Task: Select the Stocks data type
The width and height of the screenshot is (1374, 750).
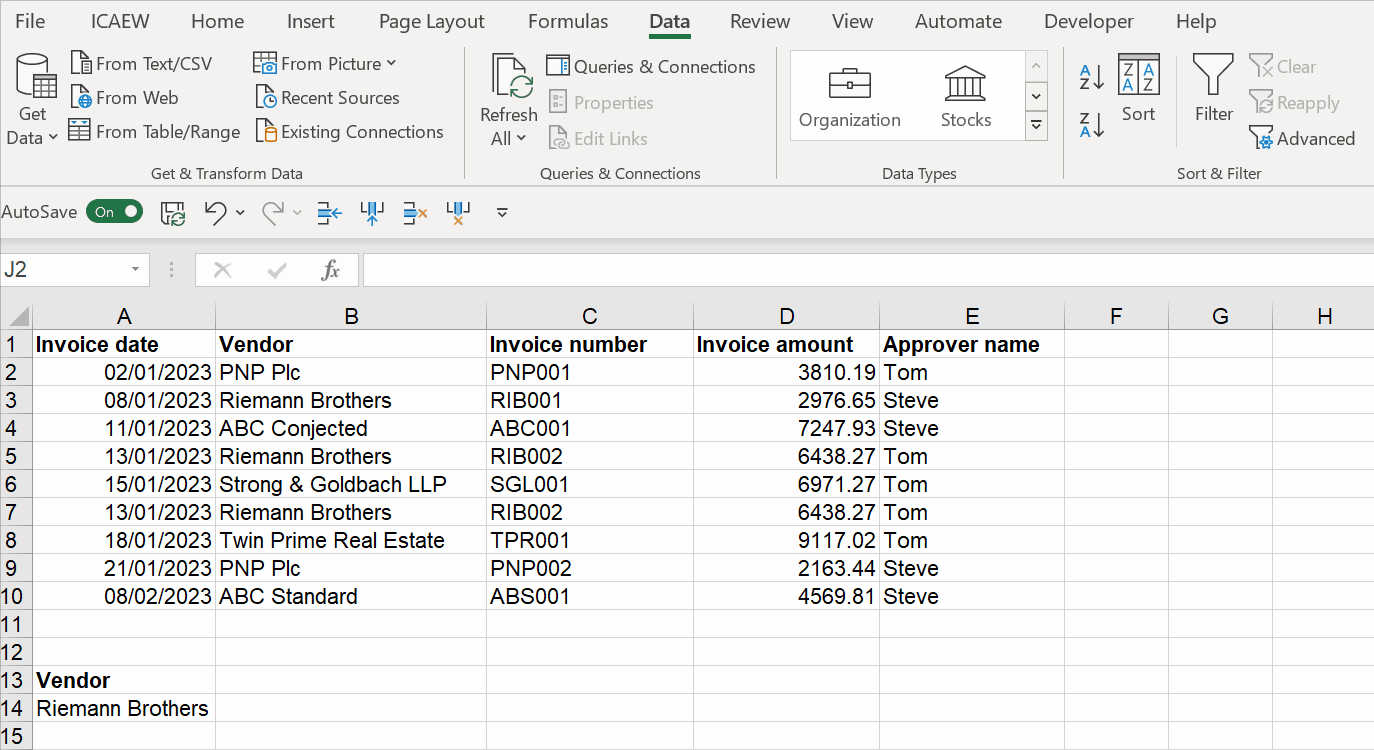Action: coord(965,96)
